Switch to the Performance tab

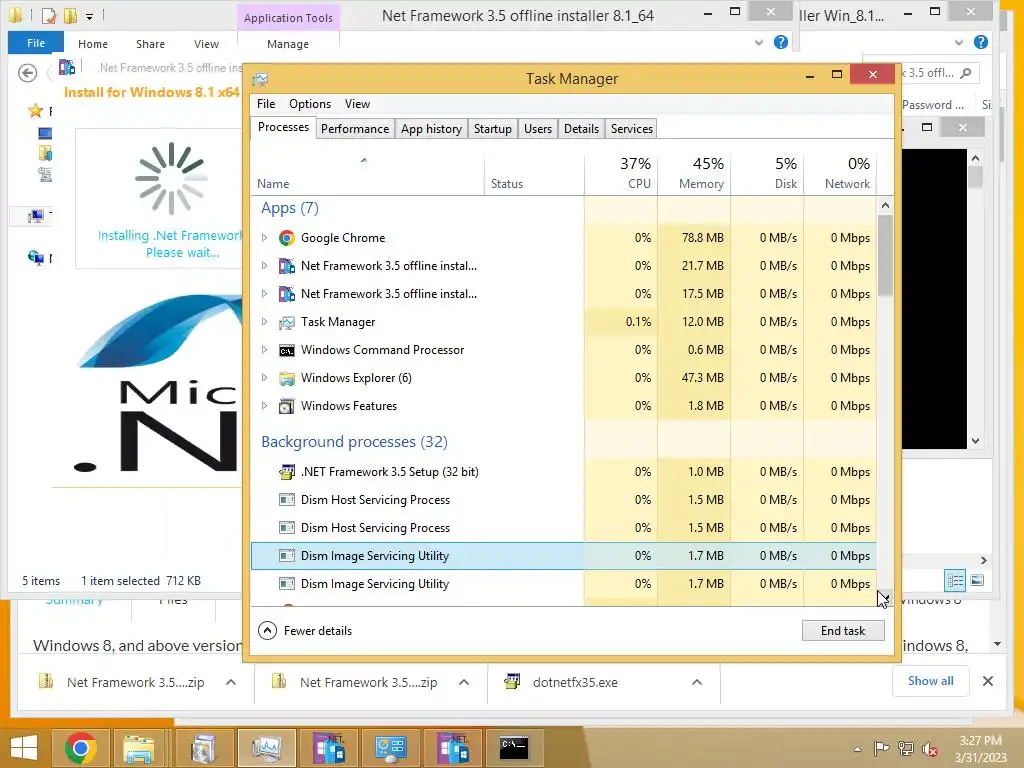[355, 129]
